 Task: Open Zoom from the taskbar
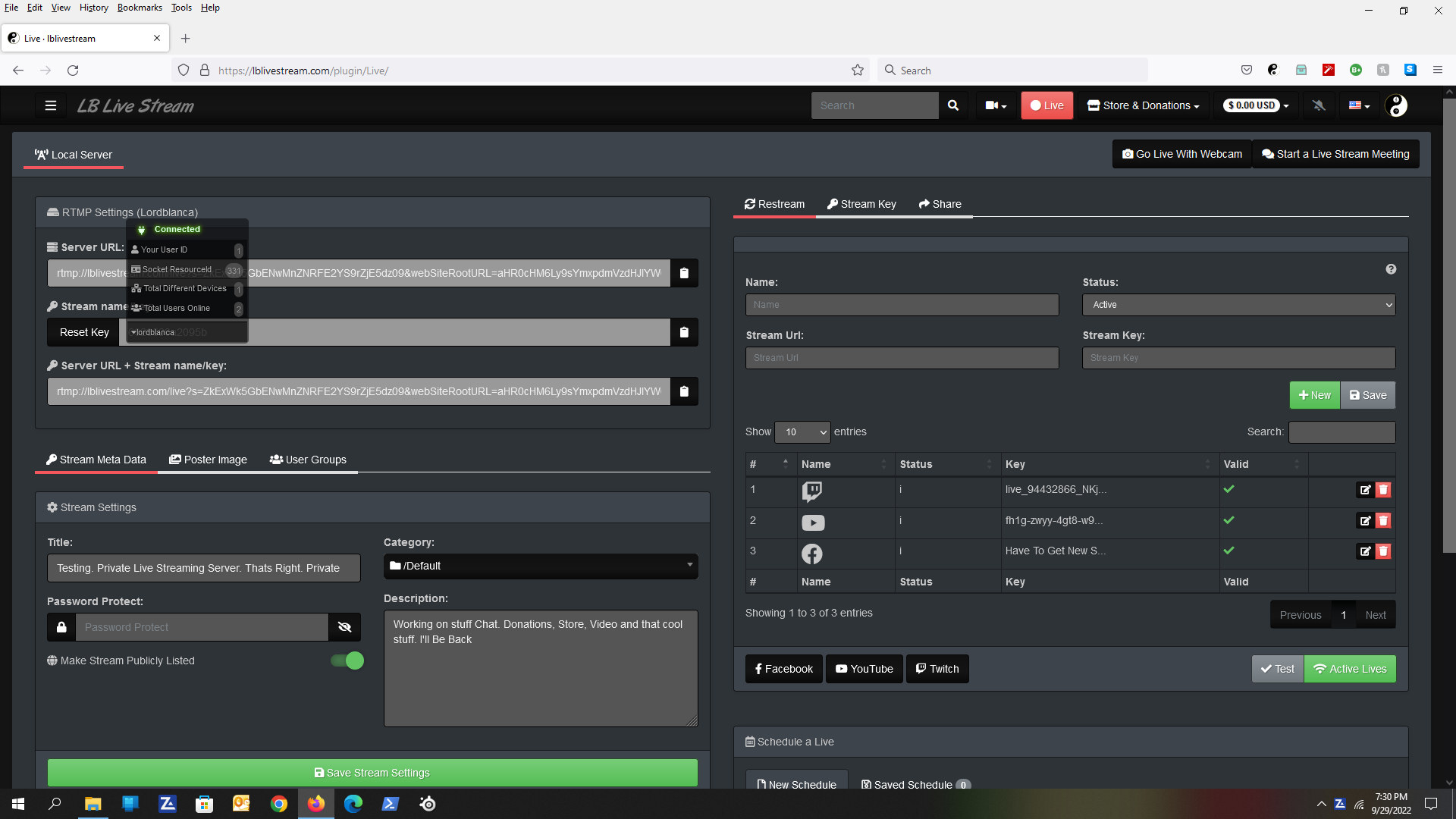click(x=168, y=803)
